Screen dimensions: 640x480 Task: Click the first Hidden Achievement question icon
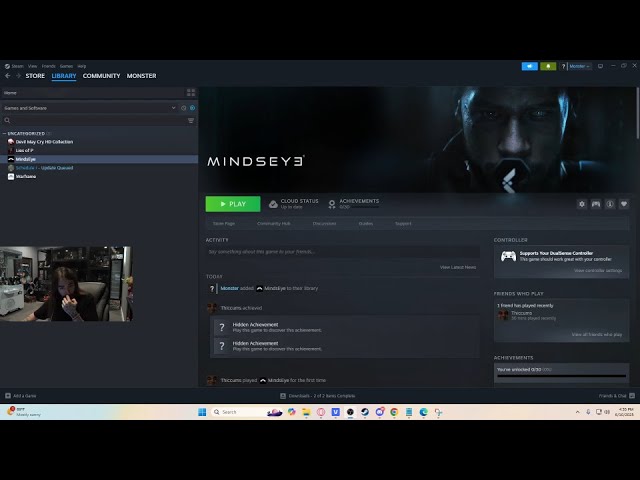click(222, 327)
